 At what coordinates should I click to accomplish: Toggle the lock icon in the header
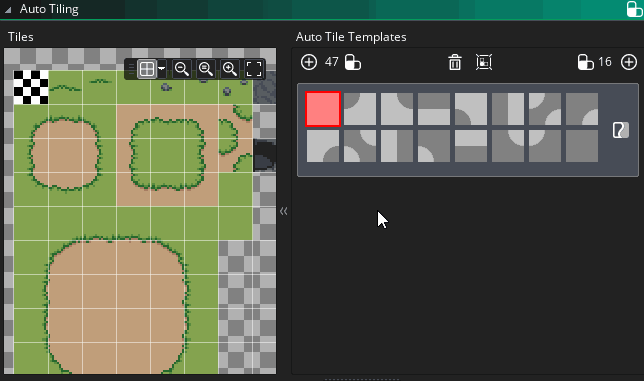coord(635,9)
